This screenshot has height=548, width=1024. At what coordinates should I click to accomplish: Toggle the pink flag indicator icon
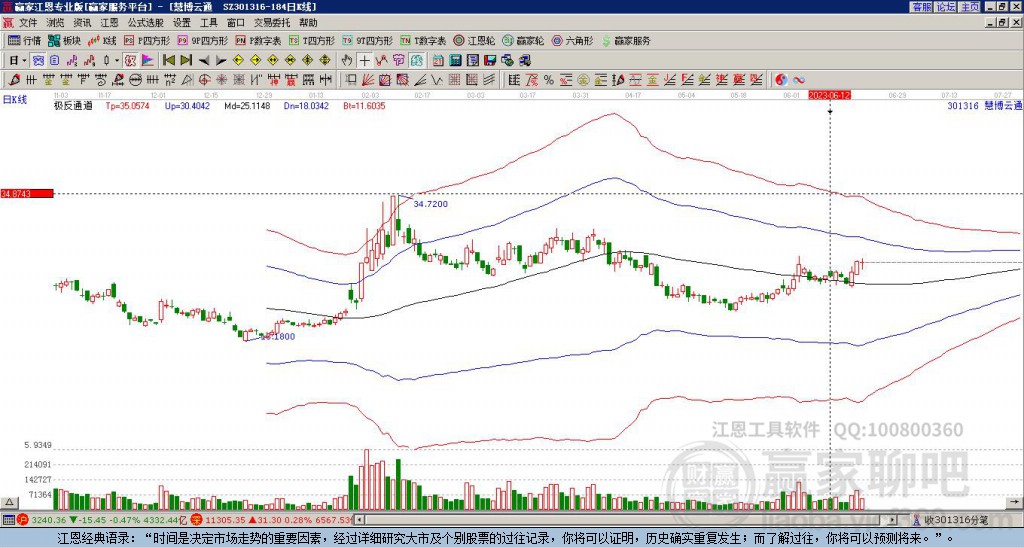coord(148,61)
